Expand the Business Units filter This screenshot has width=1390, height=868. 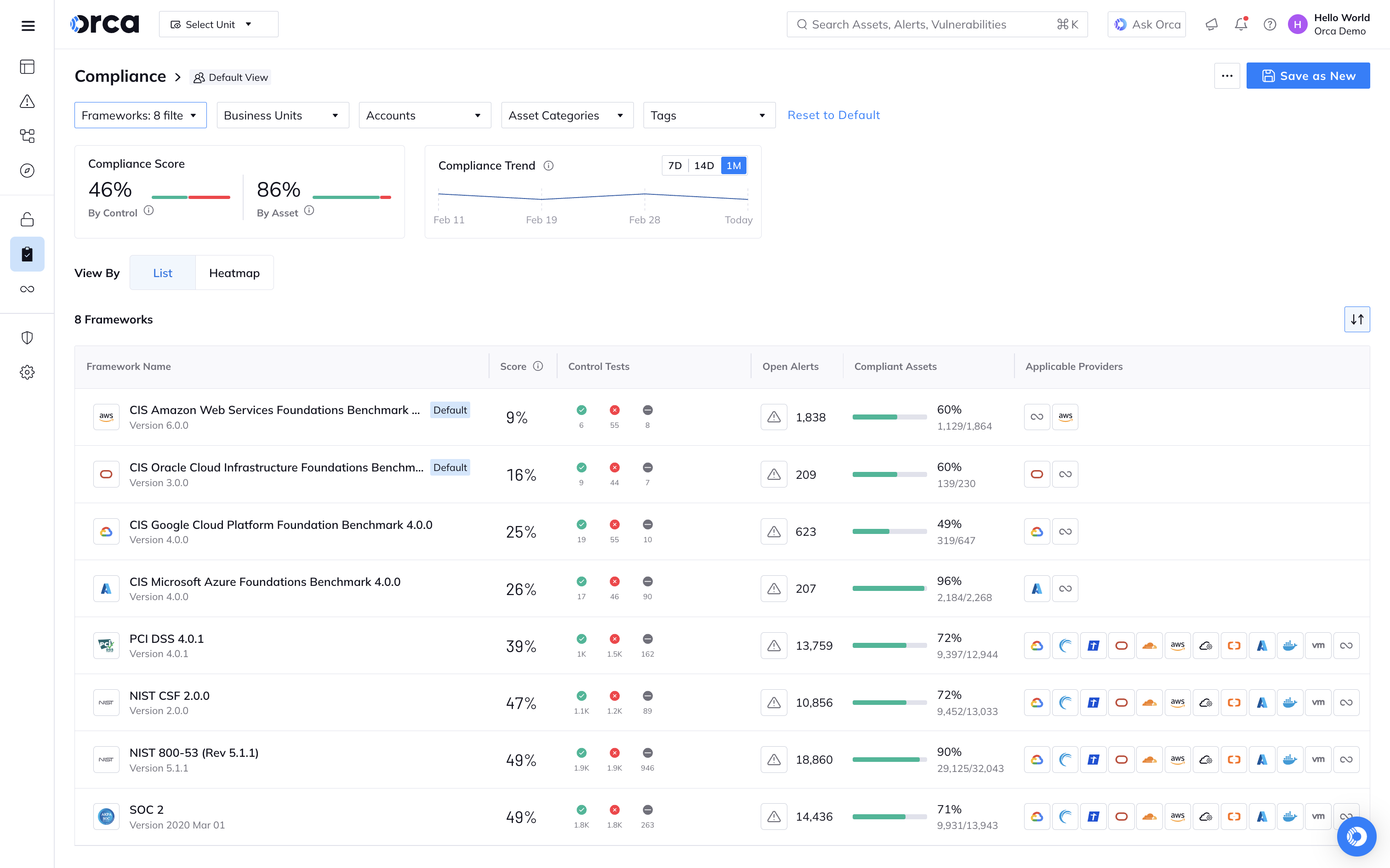point(282,115)
